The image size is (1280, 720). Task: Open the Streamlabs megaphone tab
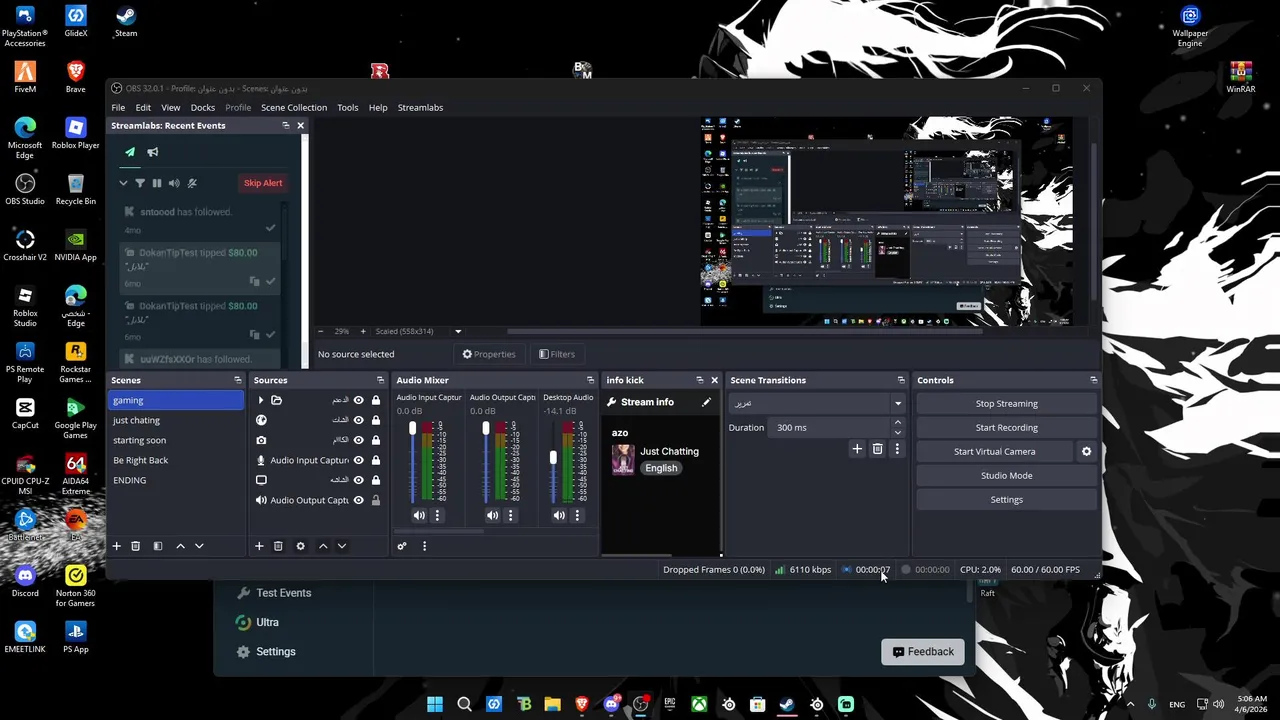point(153,152)
